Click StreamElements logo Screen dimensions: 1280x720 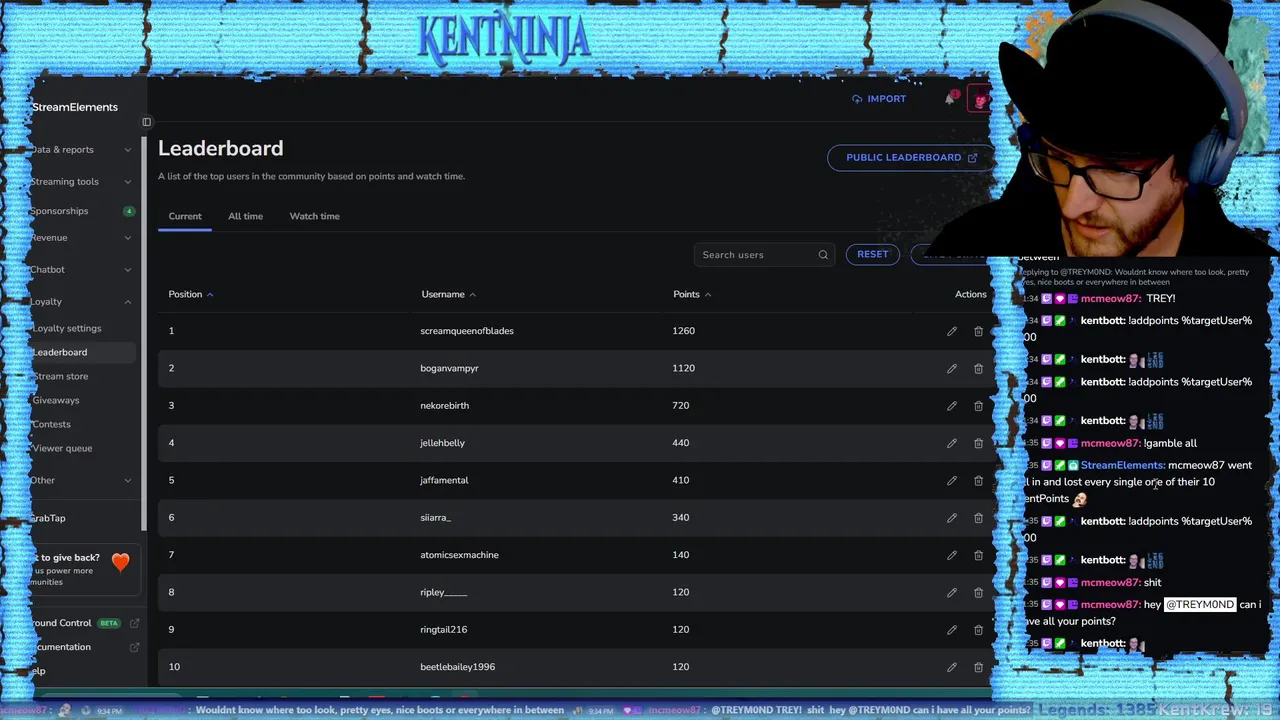[x=74, y=107]
